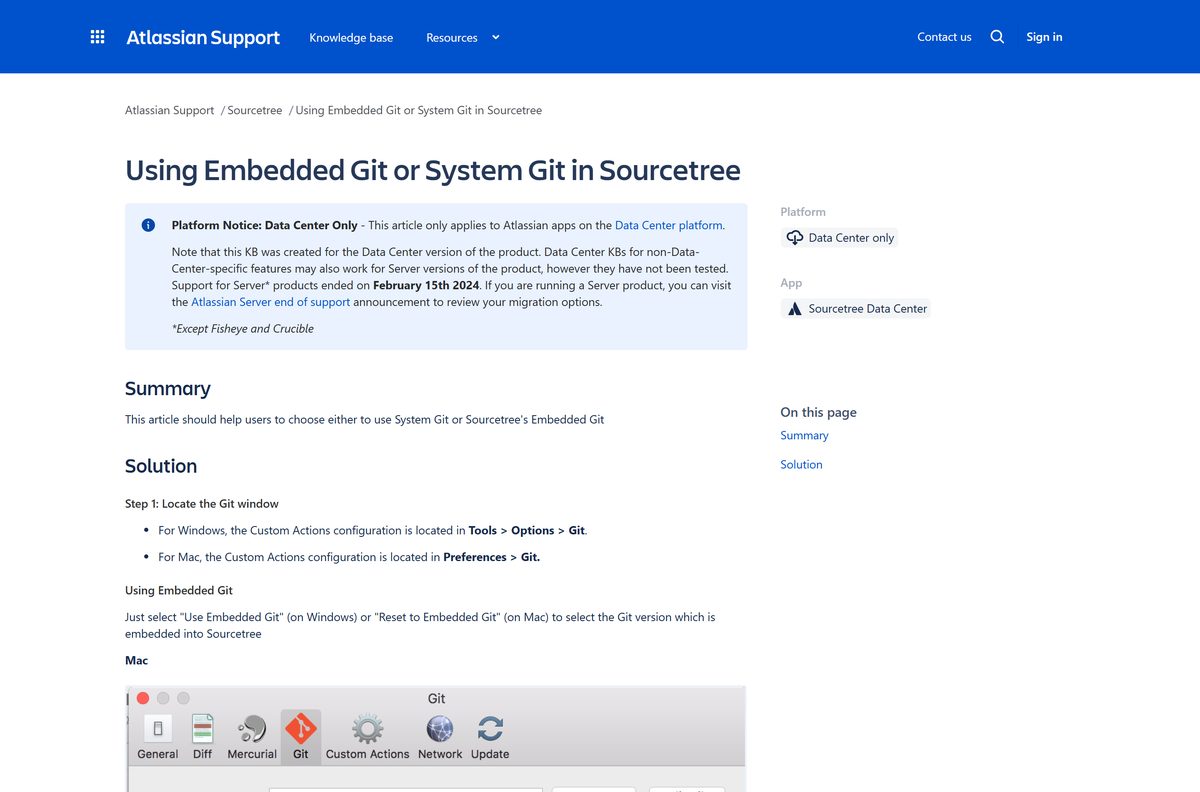Click the Sourcetree breadcrumb
Image resolution: width=1200 pixels, height=792 pixels.
pyautogui.click(x=255, y=110)
